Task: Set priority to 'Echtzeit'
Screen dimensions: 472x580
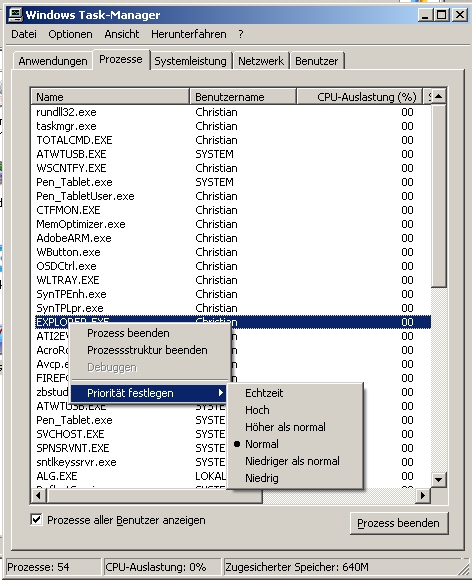Action: tap(264, 393)
